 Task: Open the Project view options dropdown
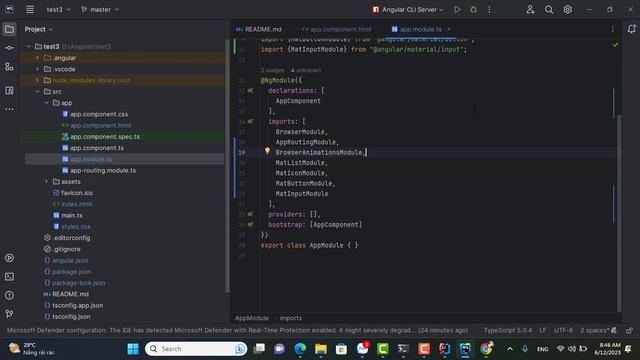tap(39, 29)
